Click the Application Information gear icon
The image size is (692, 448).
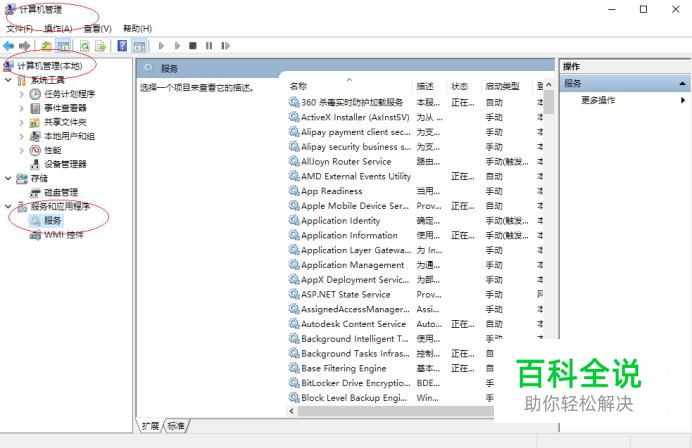[x=294, y=235]
